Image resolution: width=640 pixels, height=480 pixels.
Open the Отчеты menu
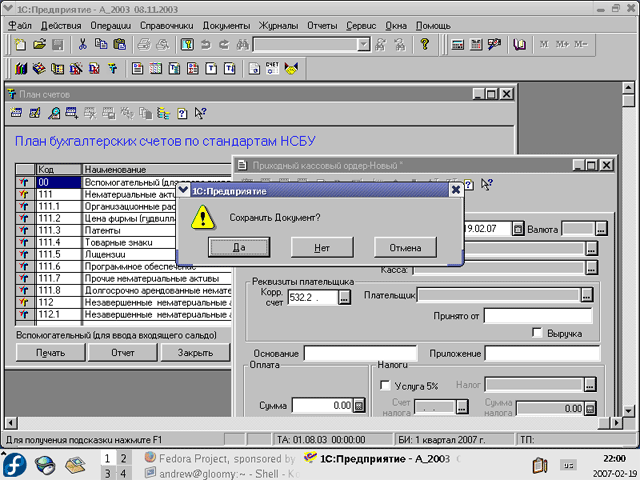coord(322,26)
